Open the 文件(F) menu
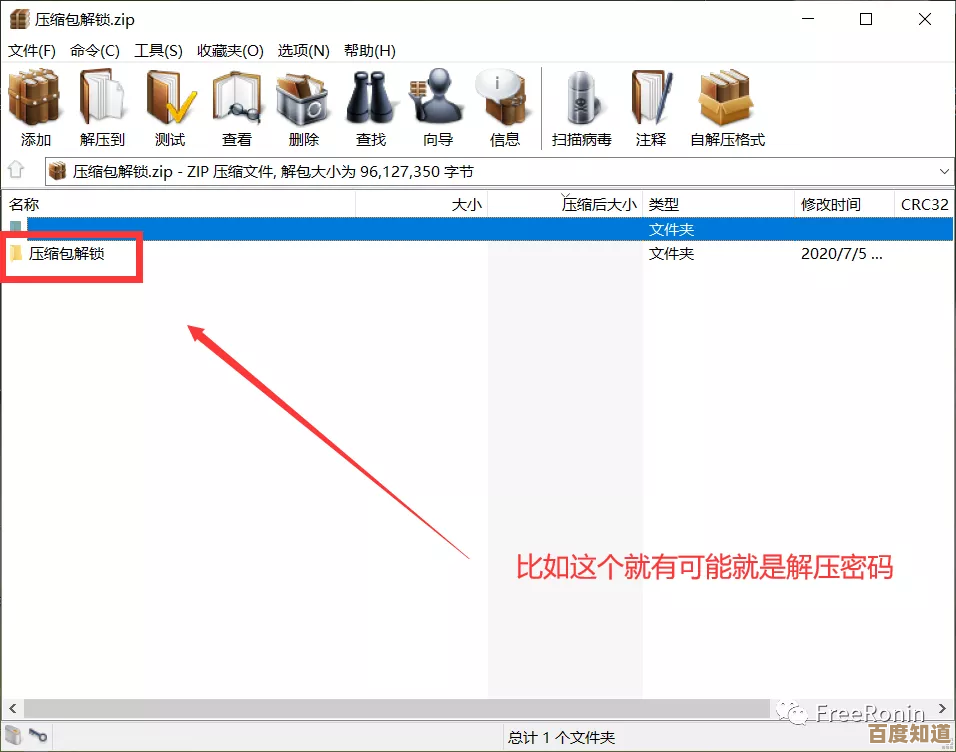The height and width of the screenshot is (752, 956). [x=32, y=50]
